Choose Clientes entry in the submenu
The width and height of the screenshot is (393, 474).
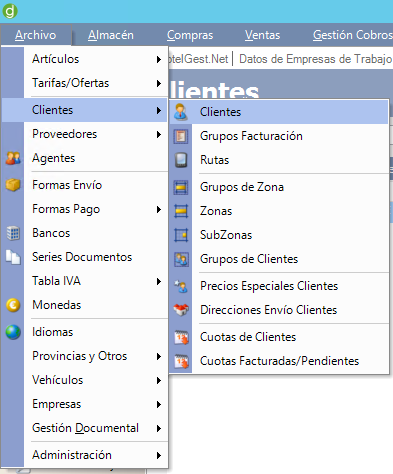click(279, 112)
